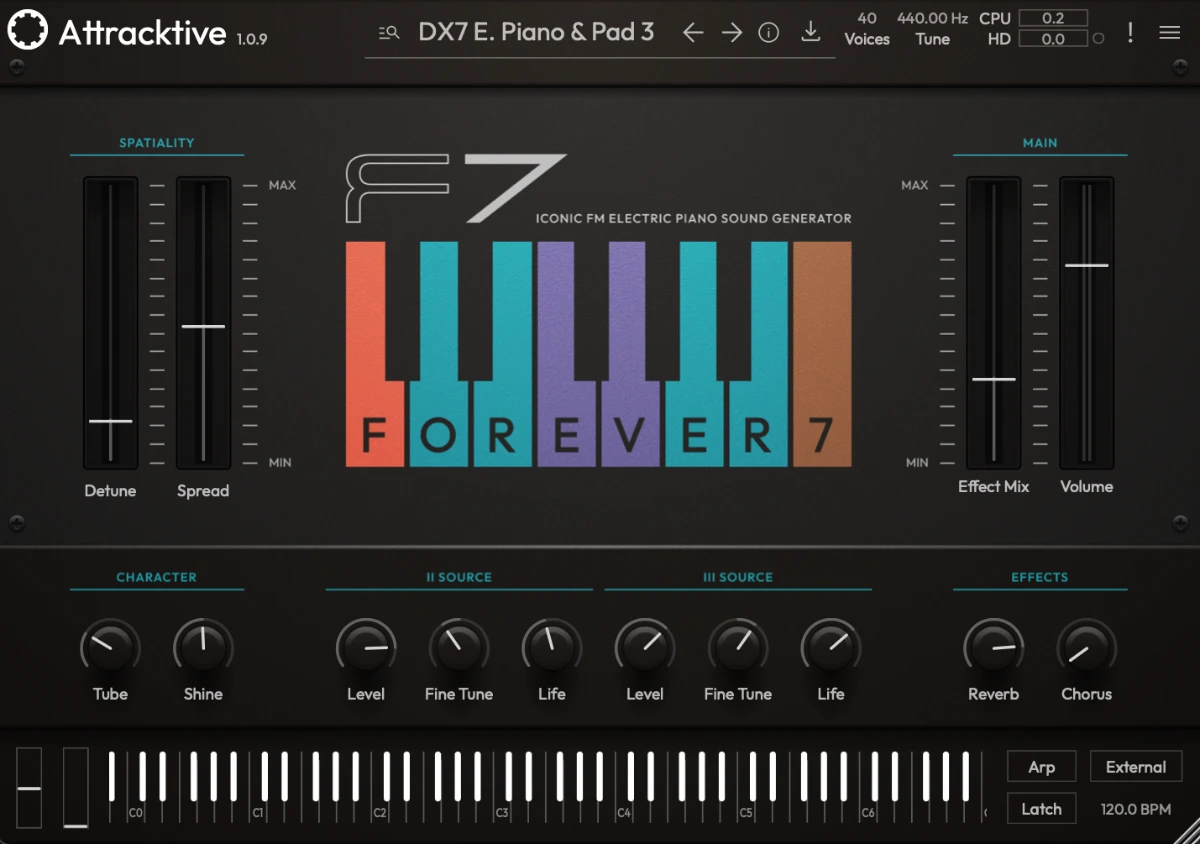Switch to External sync mode
The width and height of the screenshot is (1200, 844).
tap(1136, 767)
